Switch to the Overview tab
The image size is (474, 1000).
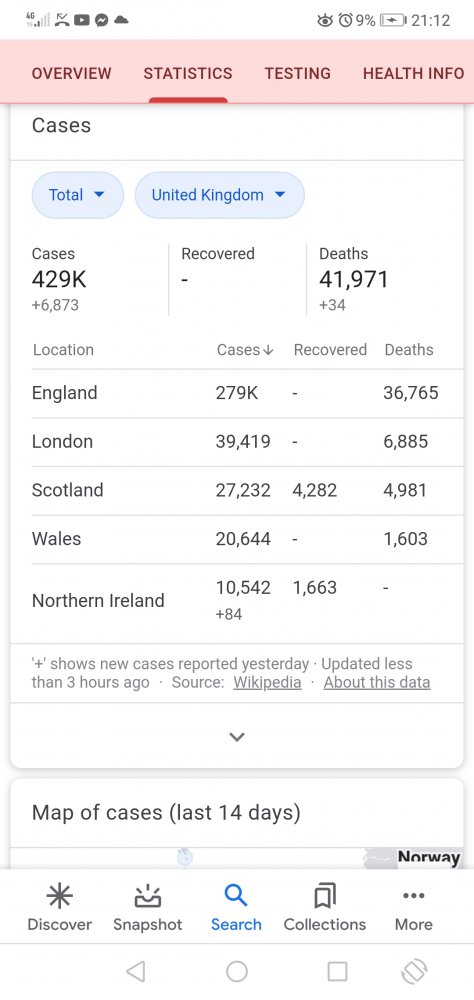click(71, 73)
